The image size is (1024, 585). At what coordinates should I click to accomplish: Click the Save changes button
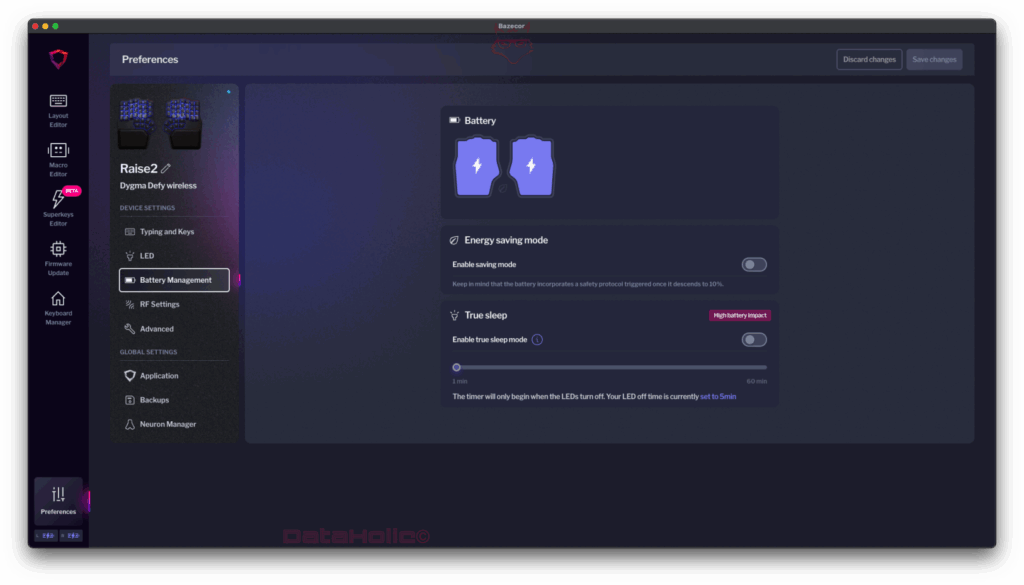[934, 60]
